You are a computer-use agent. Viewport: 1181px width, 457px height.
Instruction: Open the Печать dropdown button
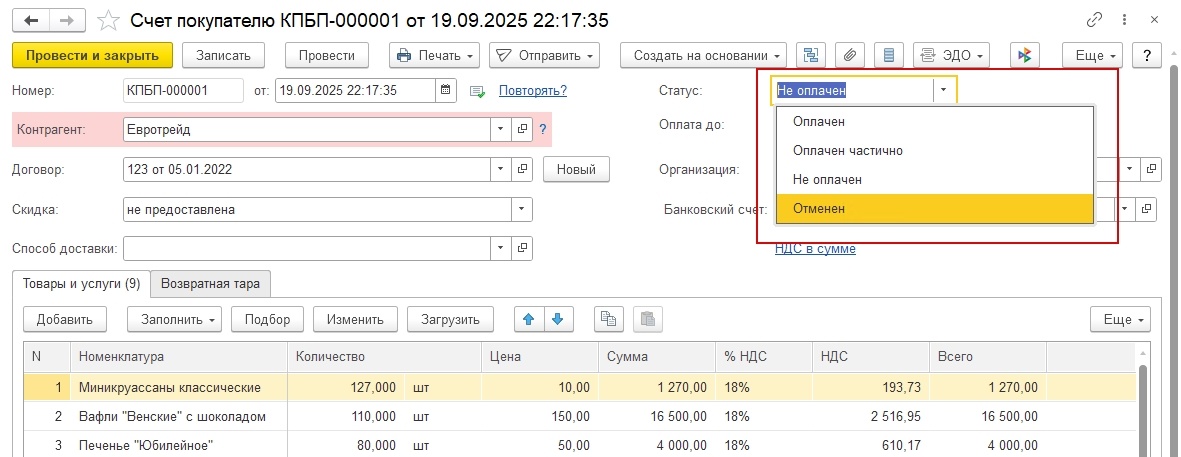(435, 55)
